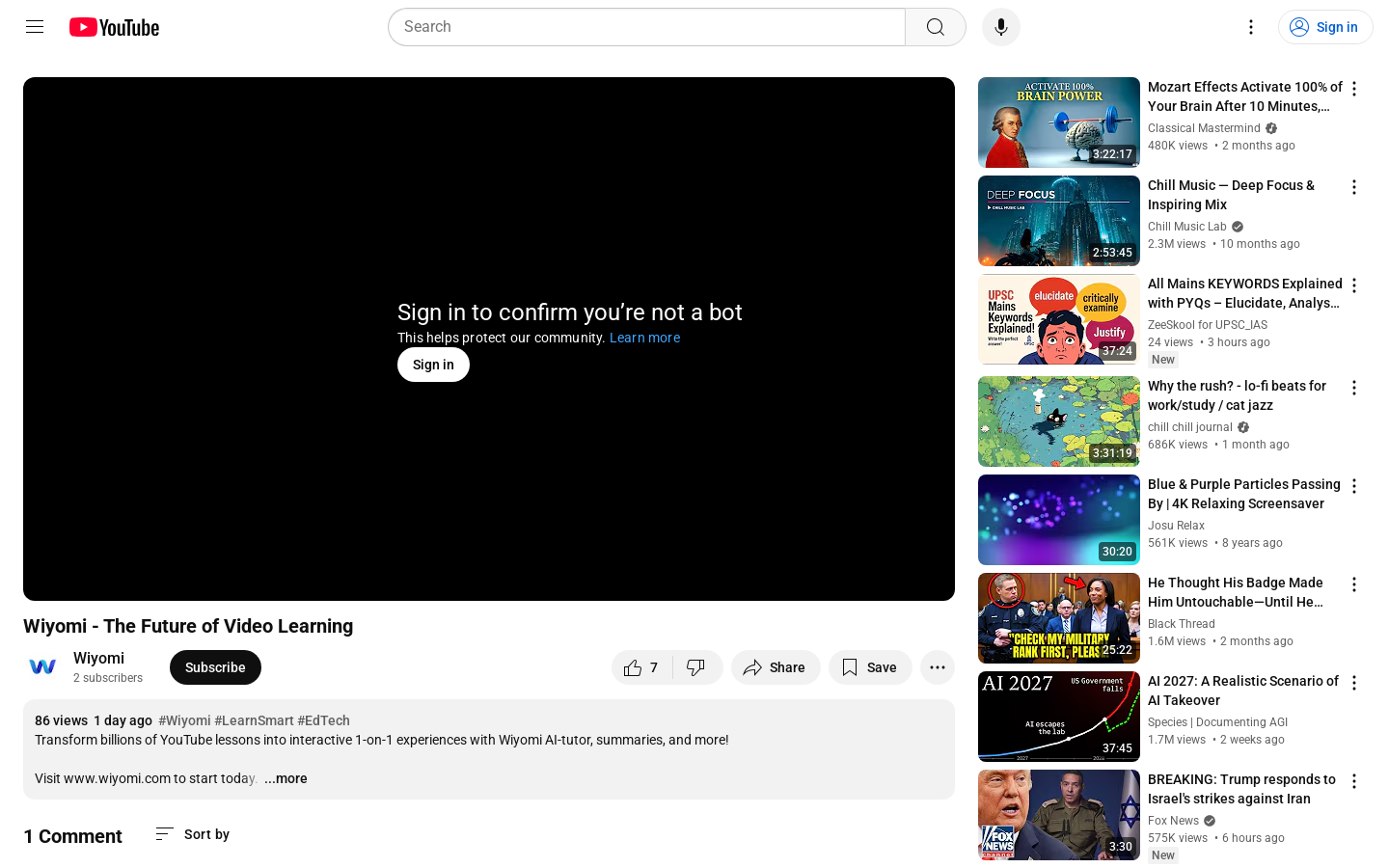Image resolution: width=1389 pixels, height=868 pixels.
Task: Click the #LearnSmart hashtag
Action: click(x=254, y=720)
